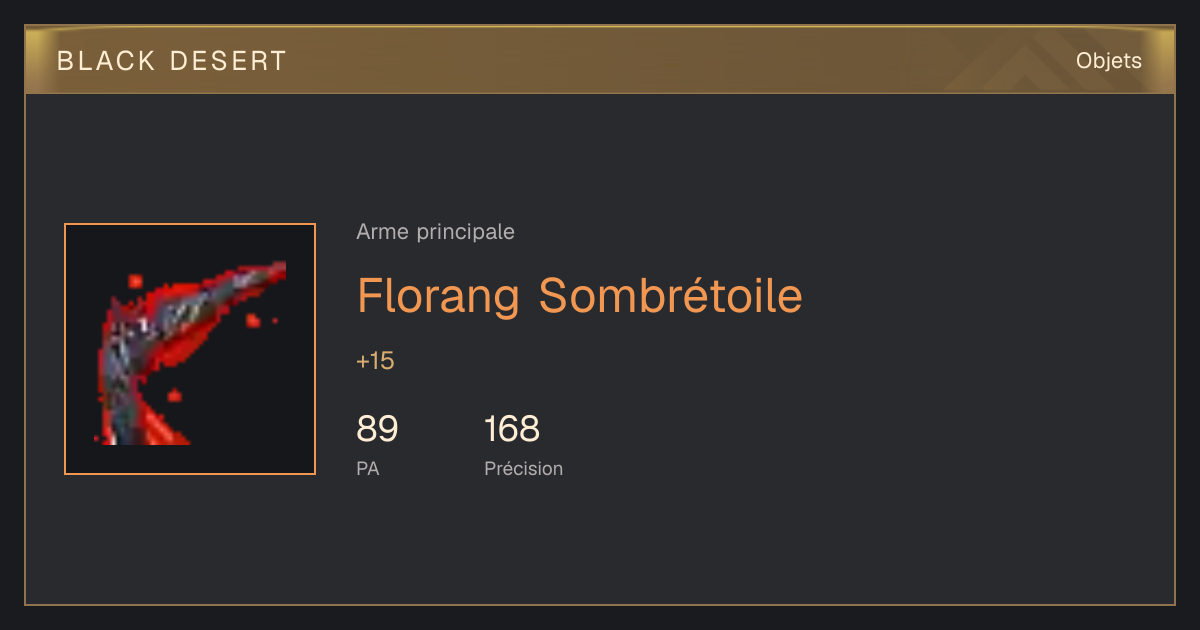The width and height of the screenshot is (1200, 630).
Task: Click the Florang Sombrétoile weapon icon
Action: 190,349
